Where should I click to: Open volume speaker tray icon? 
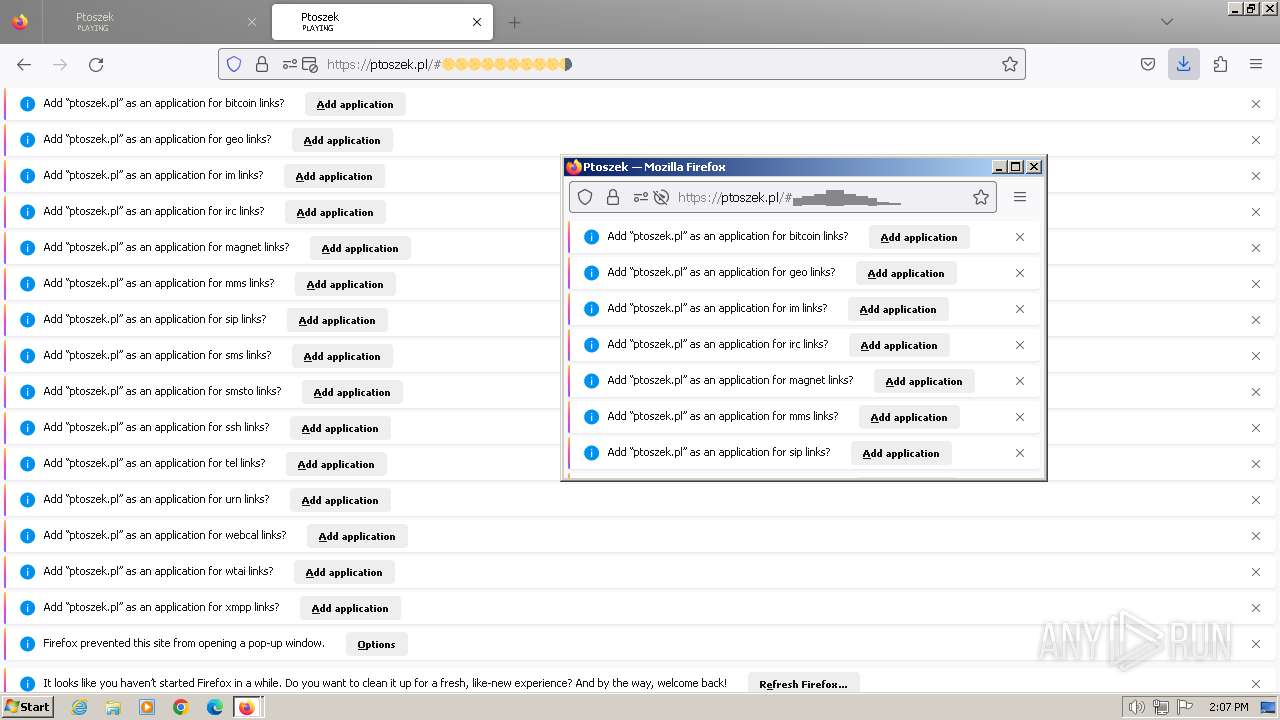pos(1136,707)
